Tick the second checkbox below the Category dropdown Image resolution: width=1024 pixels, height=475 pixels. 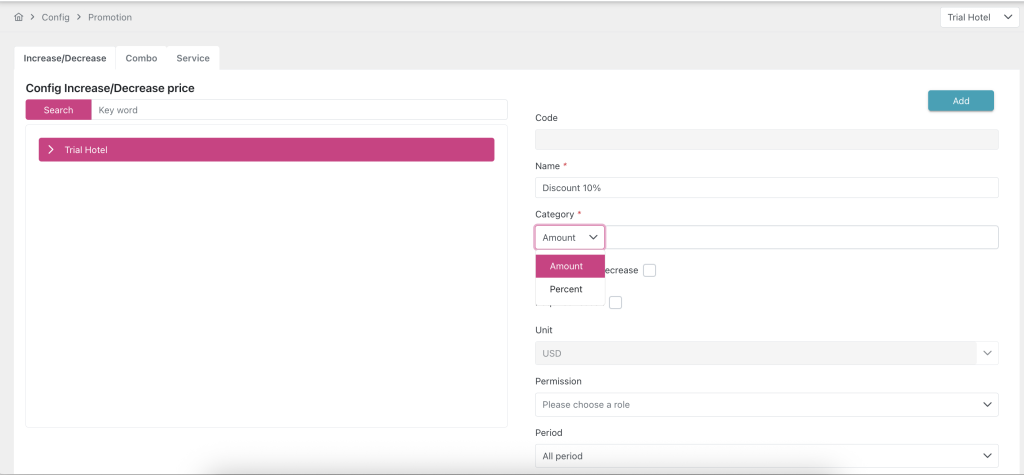616,303
